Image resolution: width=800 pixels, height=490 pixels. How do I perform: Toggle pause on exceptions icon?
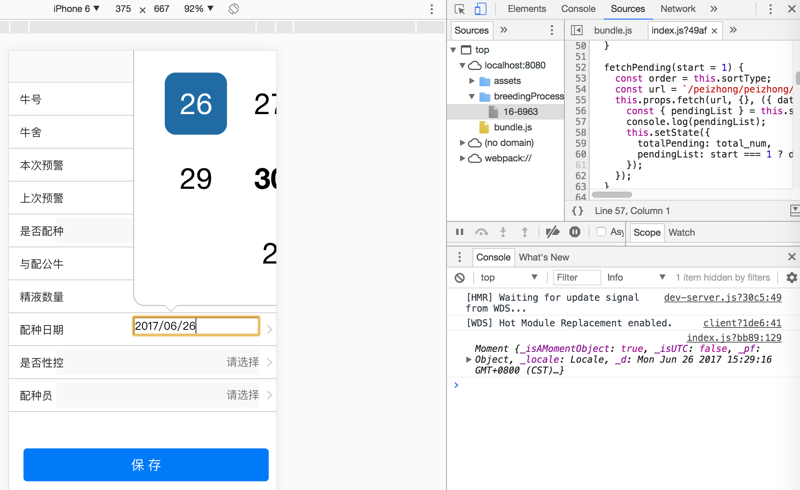[574, 232]
